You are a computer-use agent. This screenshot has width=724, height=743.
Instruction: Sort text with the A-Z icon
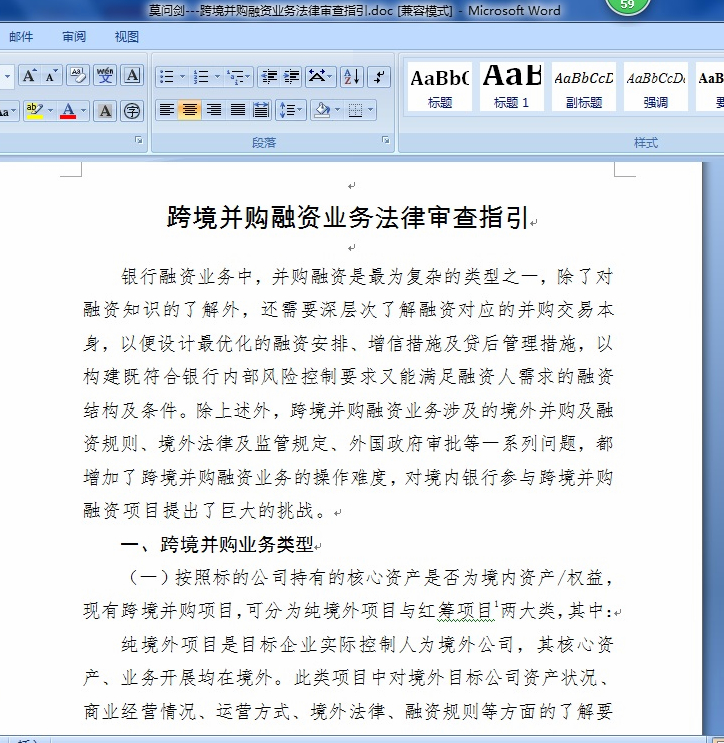point(352,76)
